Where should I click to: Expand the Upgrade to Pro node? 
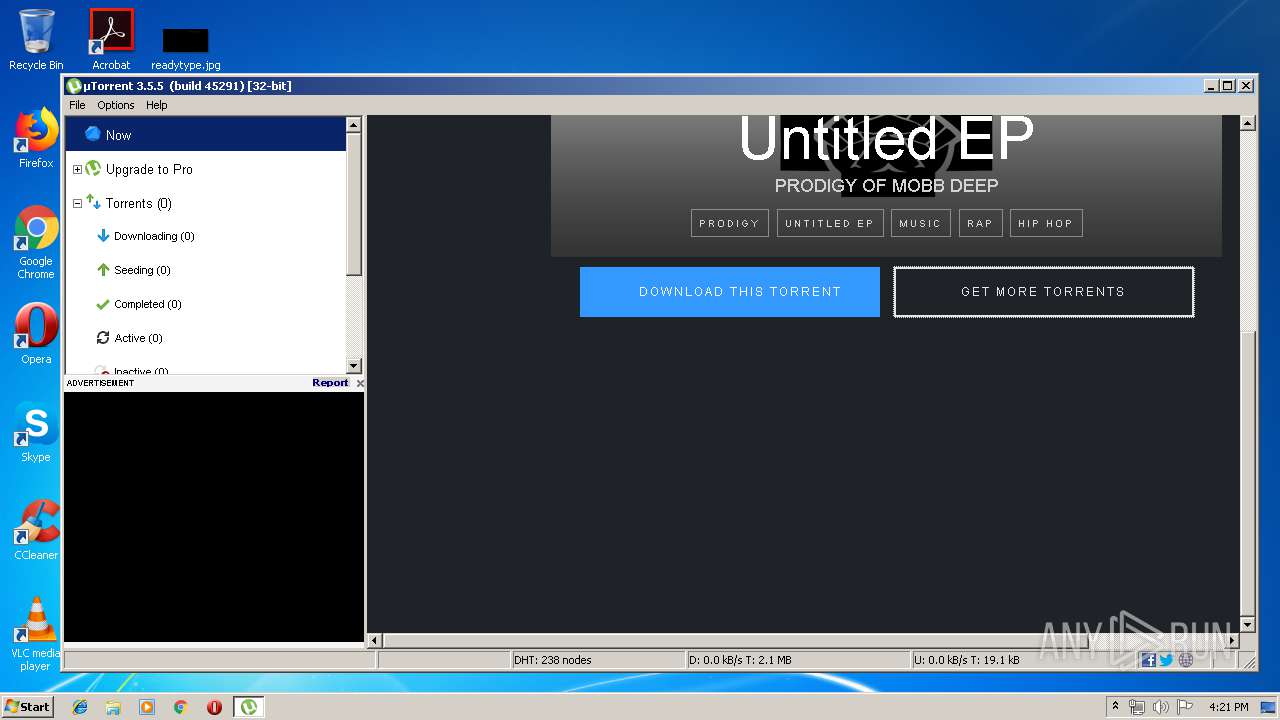77,169
